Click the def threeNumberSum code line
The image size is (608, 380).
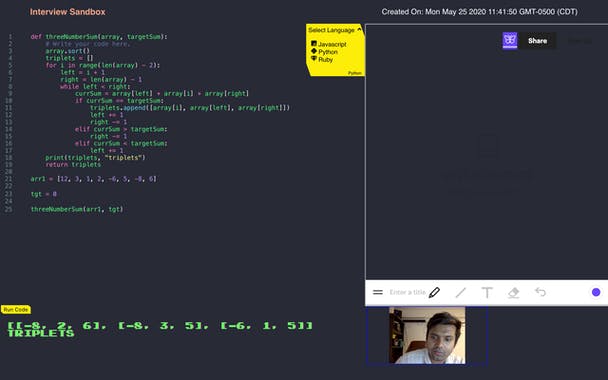99,37
